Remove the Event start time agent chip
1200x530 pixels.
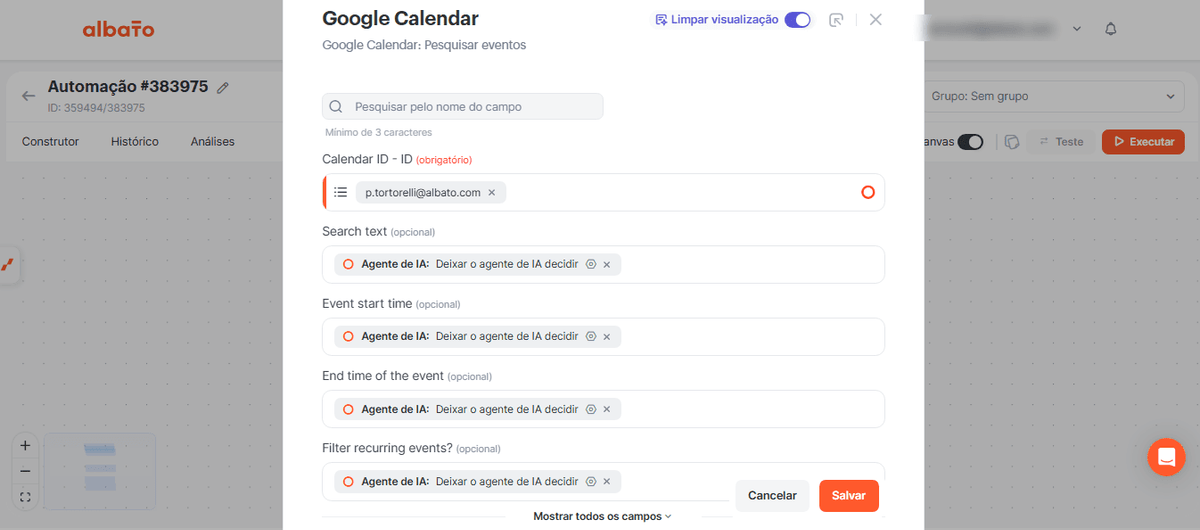tap(607, 336)
